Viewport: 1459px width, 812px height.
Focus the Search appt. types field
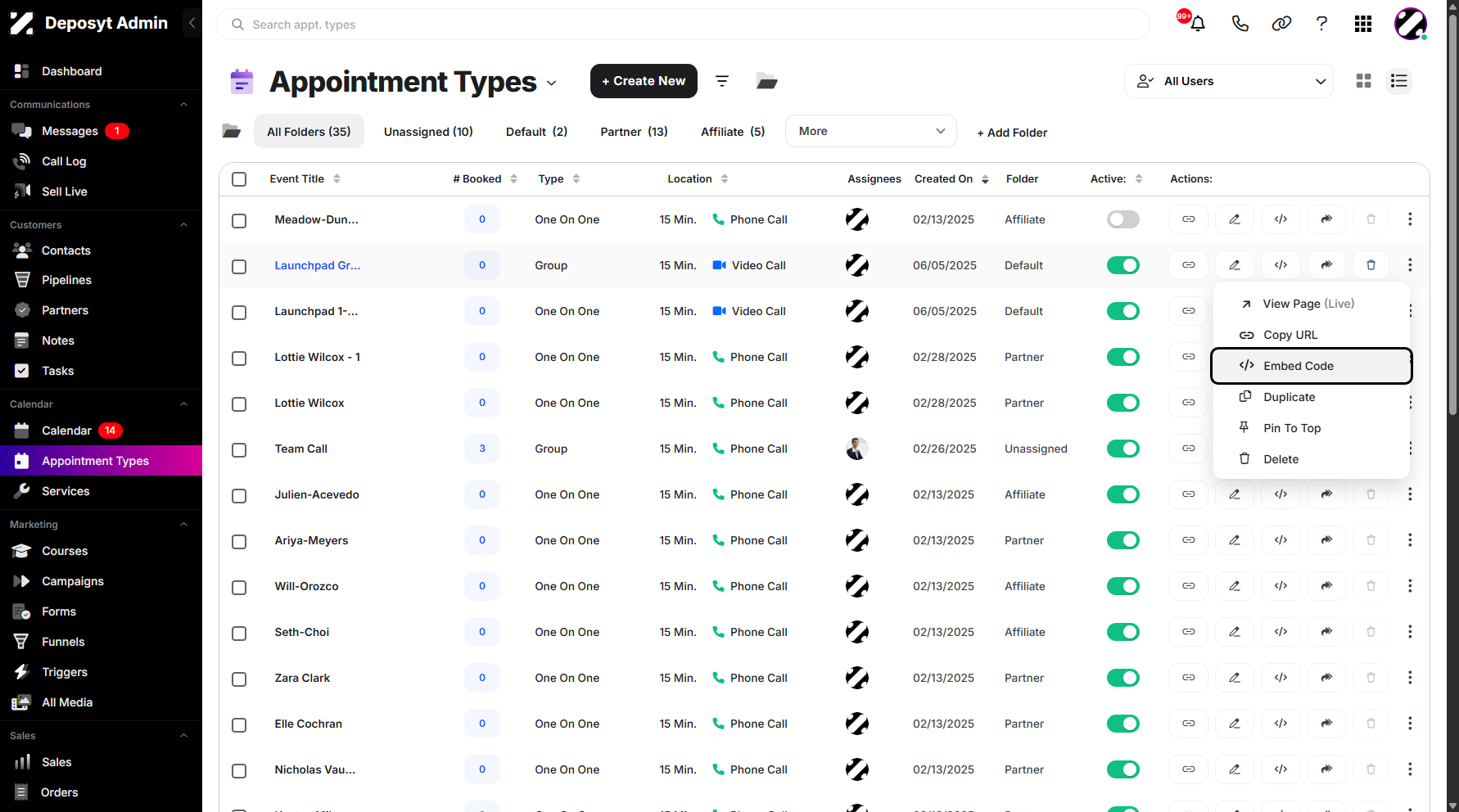pyautogui.click(x=683, y=25)
